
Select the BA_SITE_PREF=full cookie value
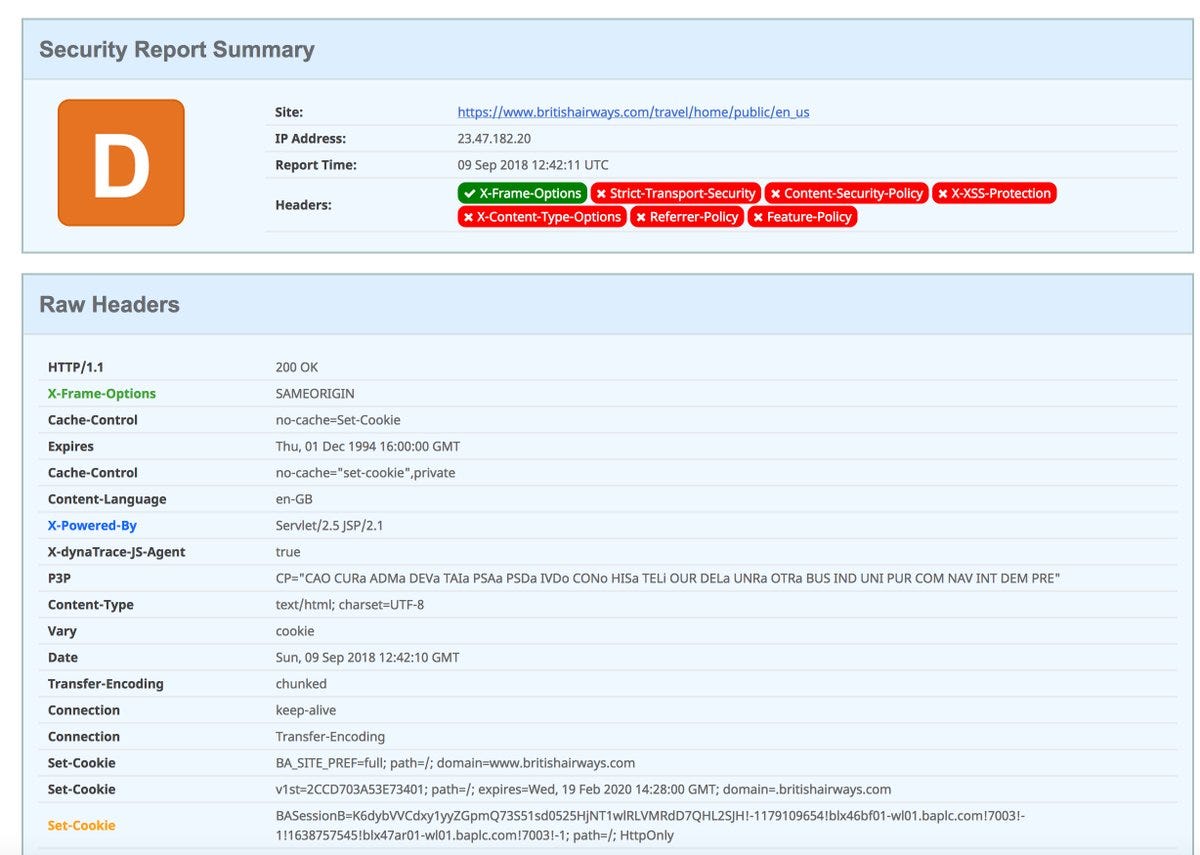tap(455, 763)
